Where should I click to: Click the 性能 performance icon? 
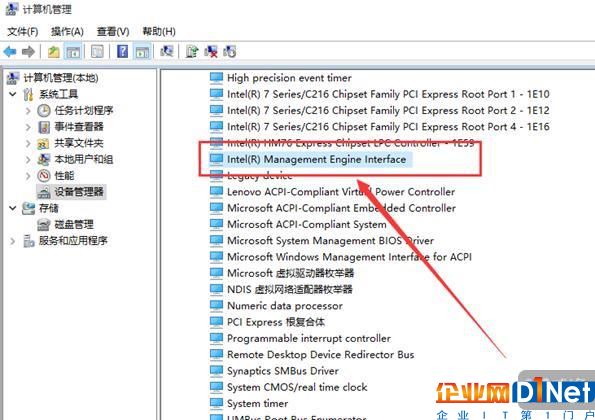tap(44, 176)
